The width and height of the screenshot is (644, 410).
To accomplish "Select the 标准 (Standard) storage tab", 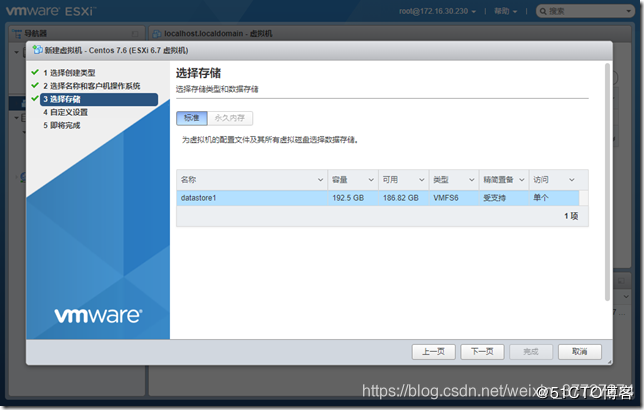I will coord(192,118).
